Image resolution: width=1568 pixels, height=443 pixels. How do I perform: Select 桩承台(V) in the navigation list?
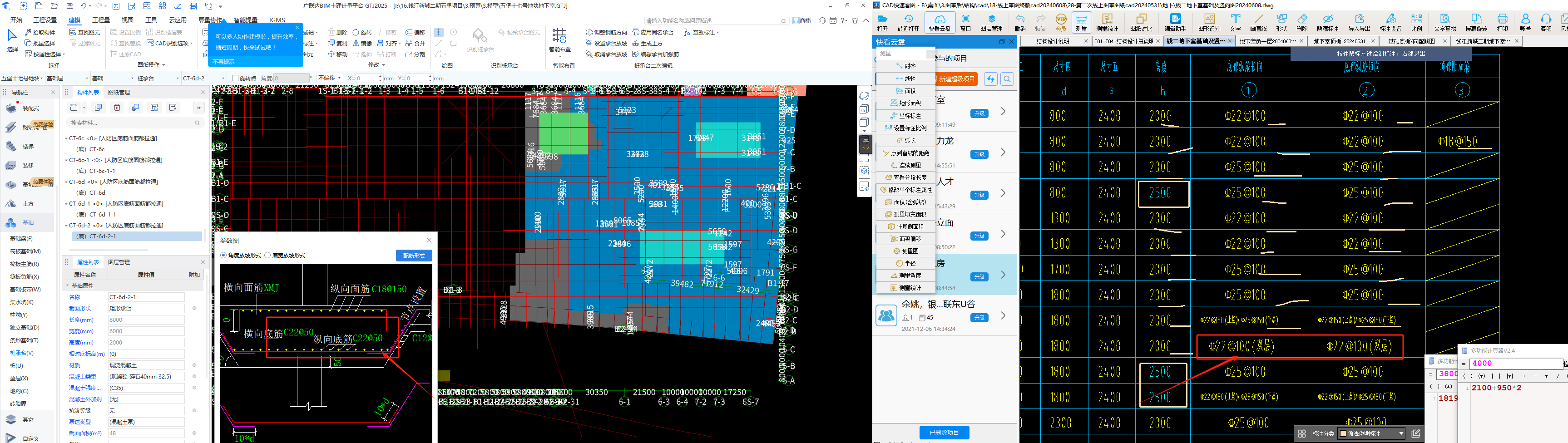(x=22, y=353)
